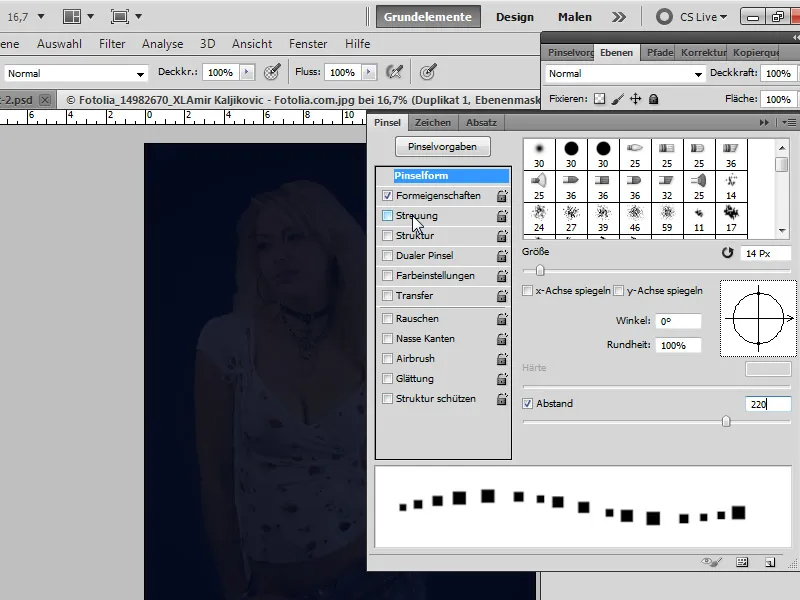Click lock icon beside Farbeinstellungen

point(502,276)
